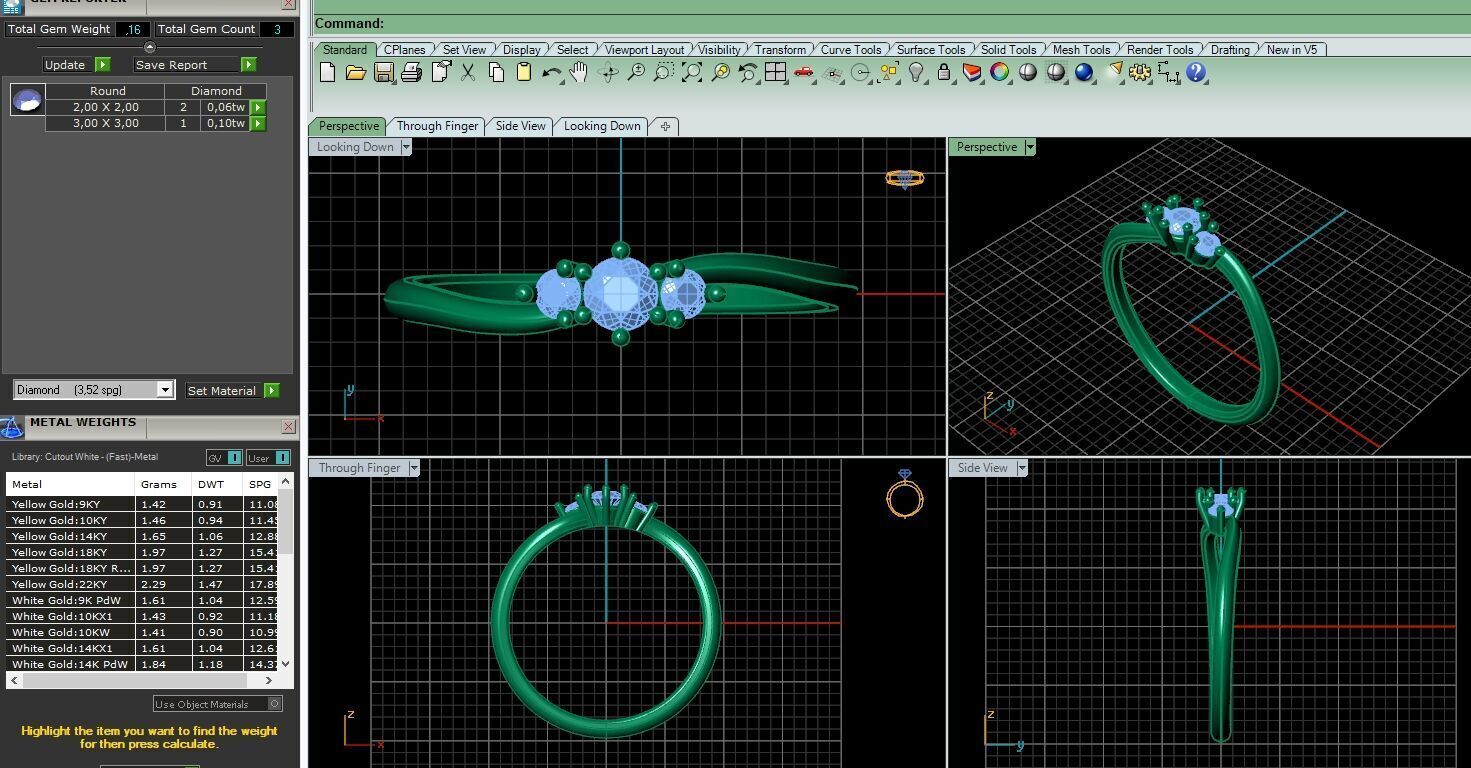Viewport: 1471px width, 768px height.
Task: Click green arrow for 2,00 X 2,00 gems
Action: [258, 107]
